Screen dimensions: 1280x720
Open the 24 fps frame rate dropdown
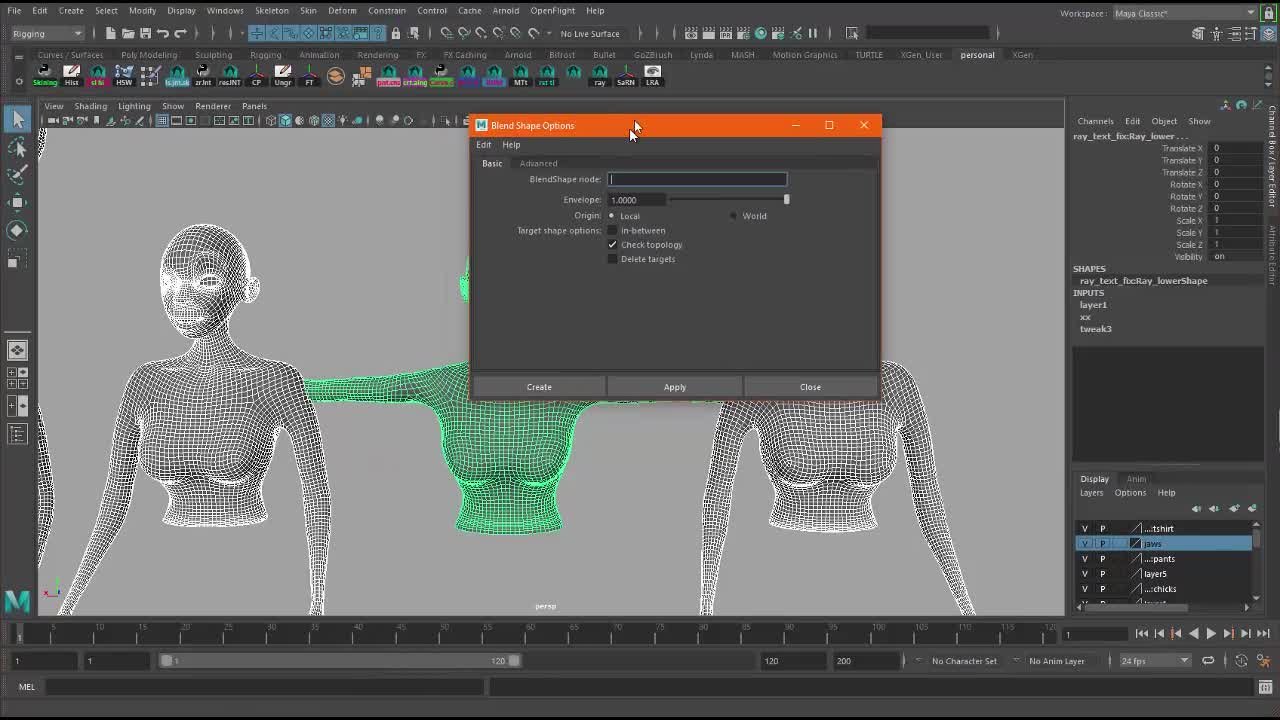coord(1155,661)
